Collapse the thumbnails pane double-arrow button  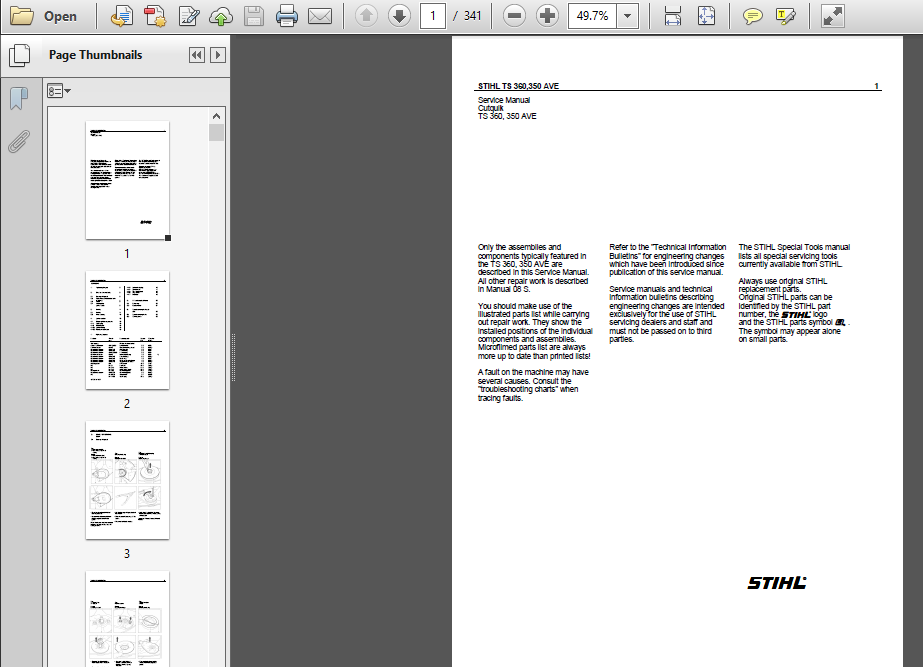point(197,55)
